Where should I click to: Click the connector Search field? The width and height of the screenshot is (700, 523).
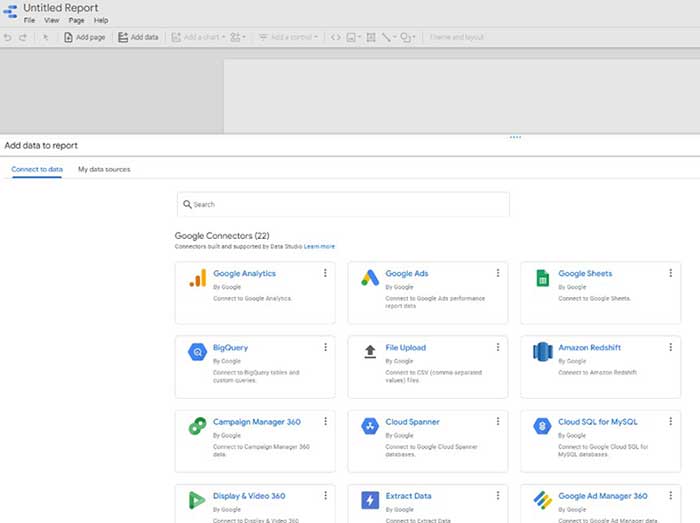pos(343,204)
